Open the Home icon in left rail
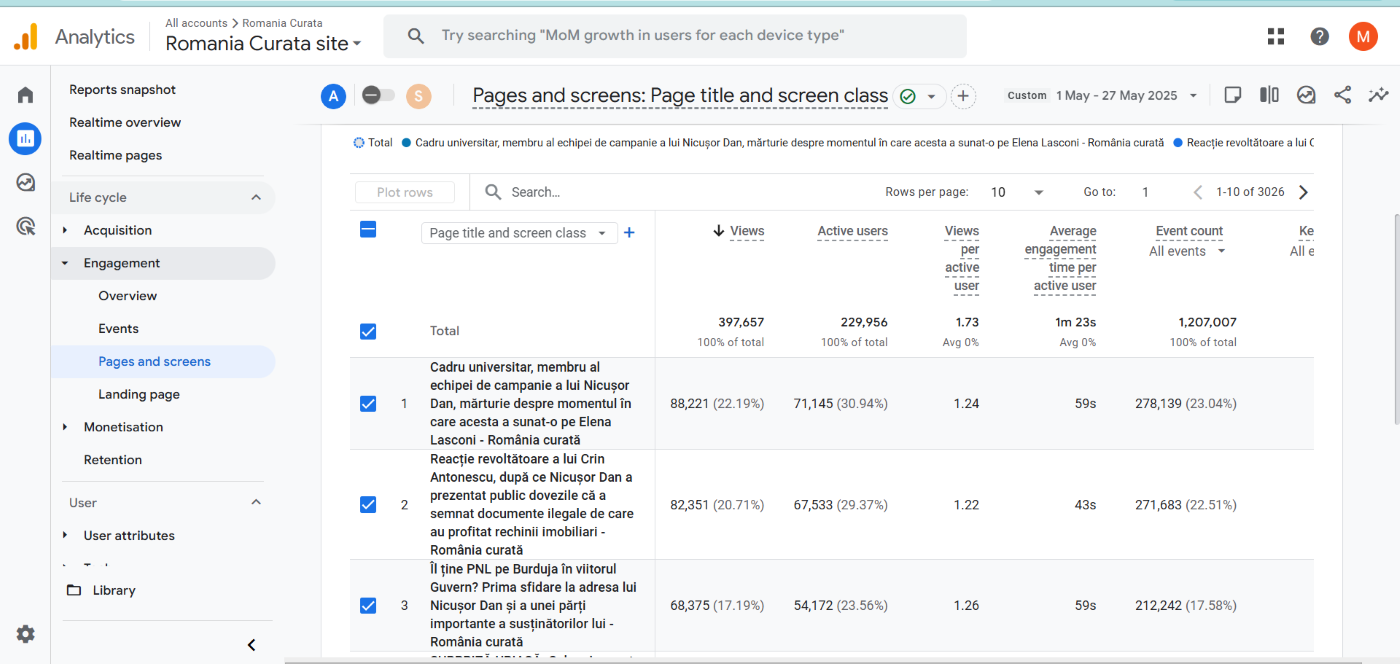The height and width of the screenshot is (664, 1400). click(x=25, y=95)
